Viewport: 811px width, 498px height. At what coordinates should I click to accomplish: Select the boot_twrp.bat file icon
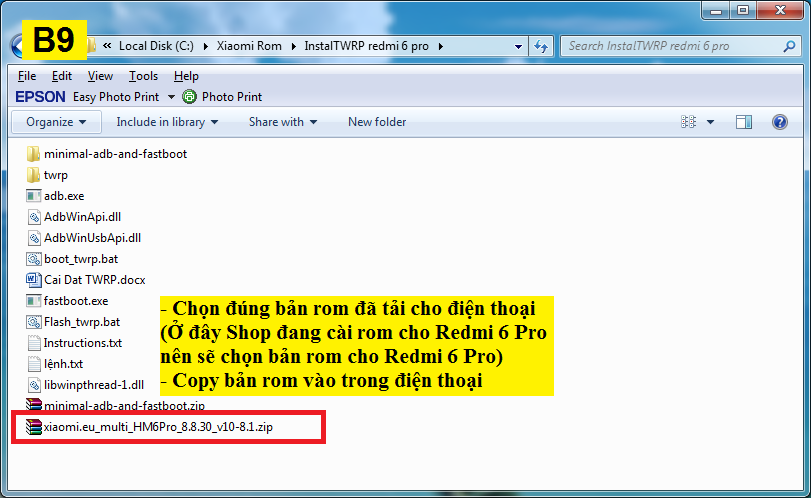point(34,259)
